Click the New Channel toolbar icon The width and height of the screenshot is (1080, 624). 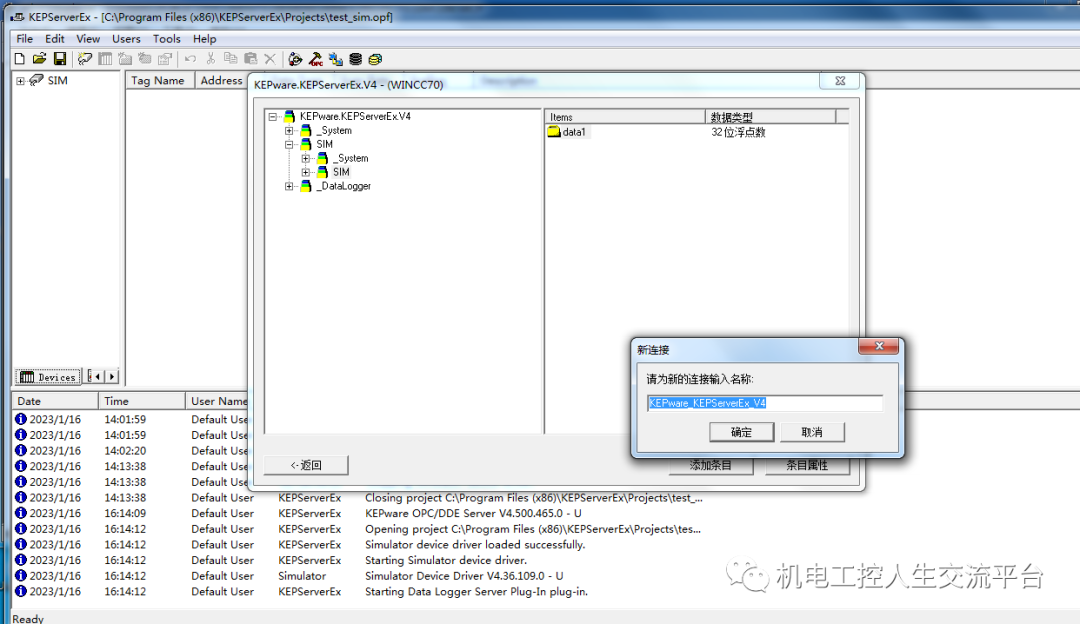coord(85,59)
